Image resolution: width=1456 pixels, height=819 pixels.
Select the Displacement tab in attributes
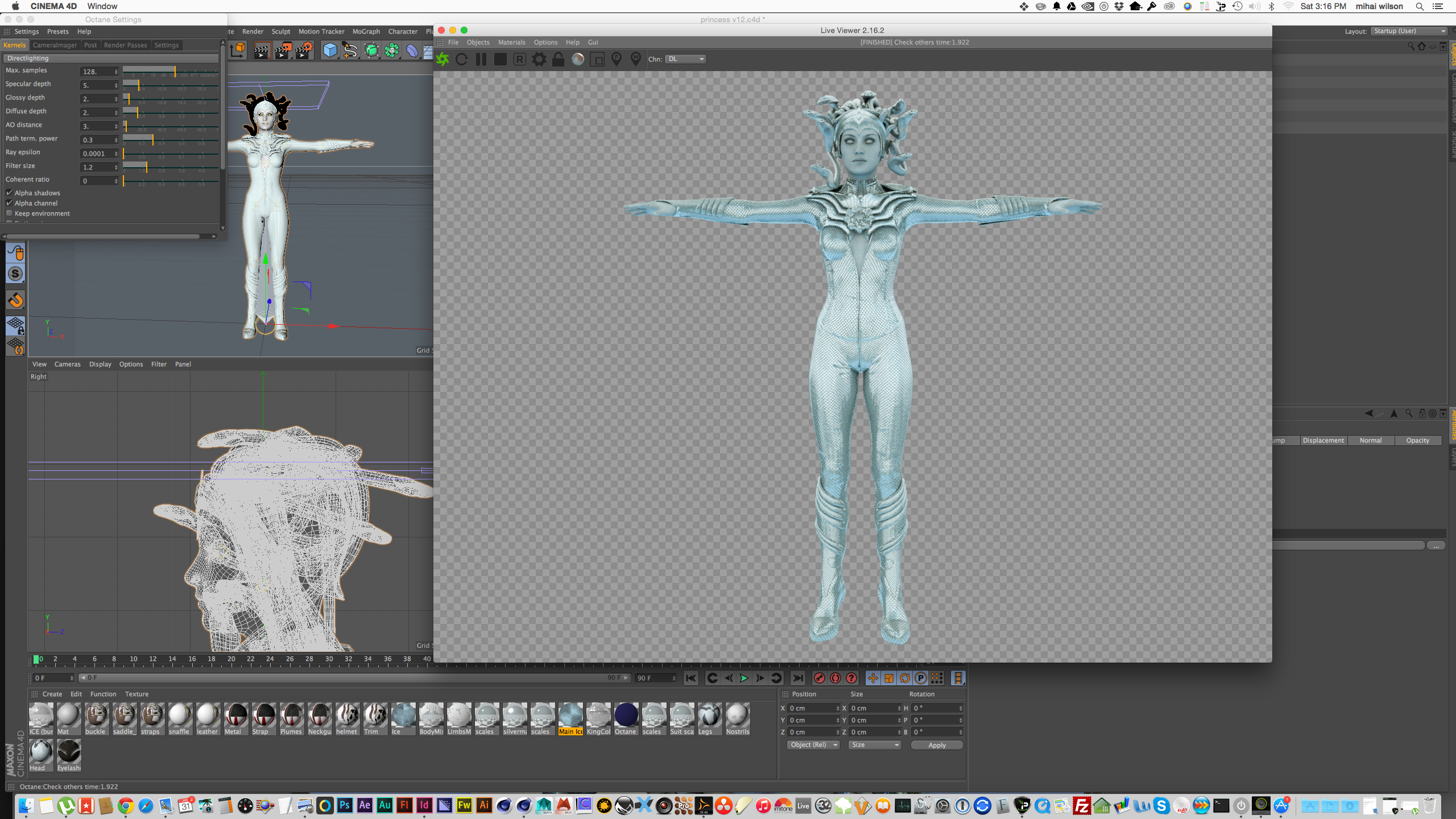point(1323,440)
